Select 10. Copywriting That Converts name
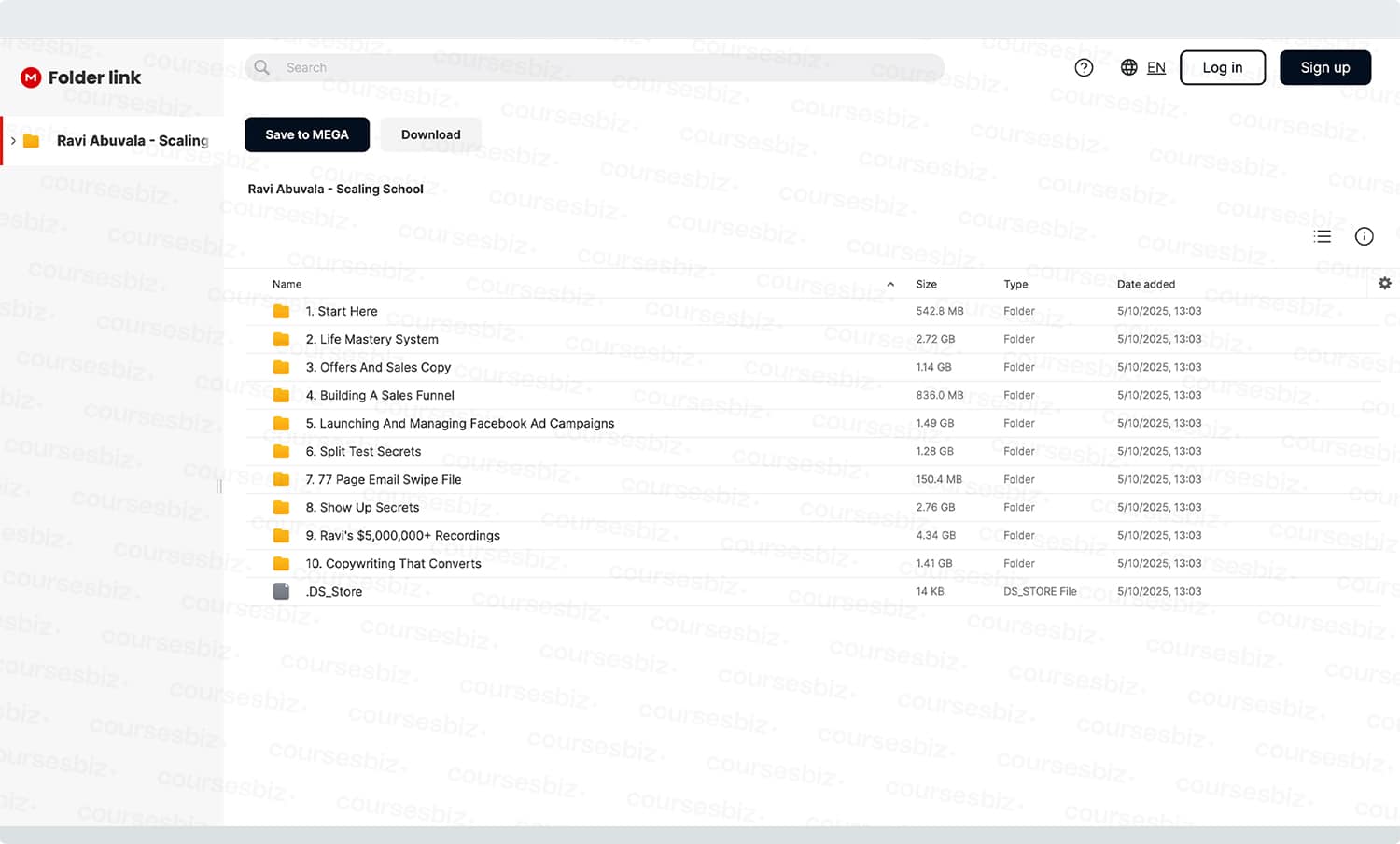Viewport: 1400px width, 844px height. pyautogui.click(x=394, y=563)
